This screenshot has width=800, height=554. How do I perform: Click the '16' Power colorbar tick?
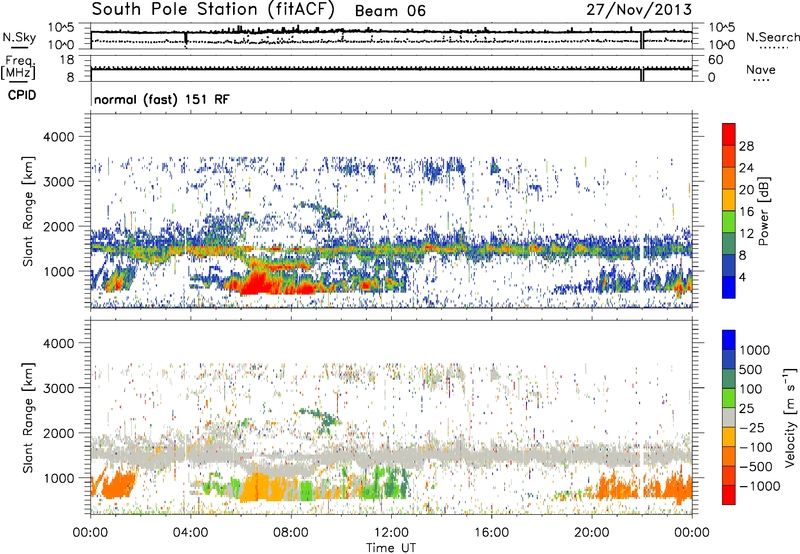tap(746, 212)
